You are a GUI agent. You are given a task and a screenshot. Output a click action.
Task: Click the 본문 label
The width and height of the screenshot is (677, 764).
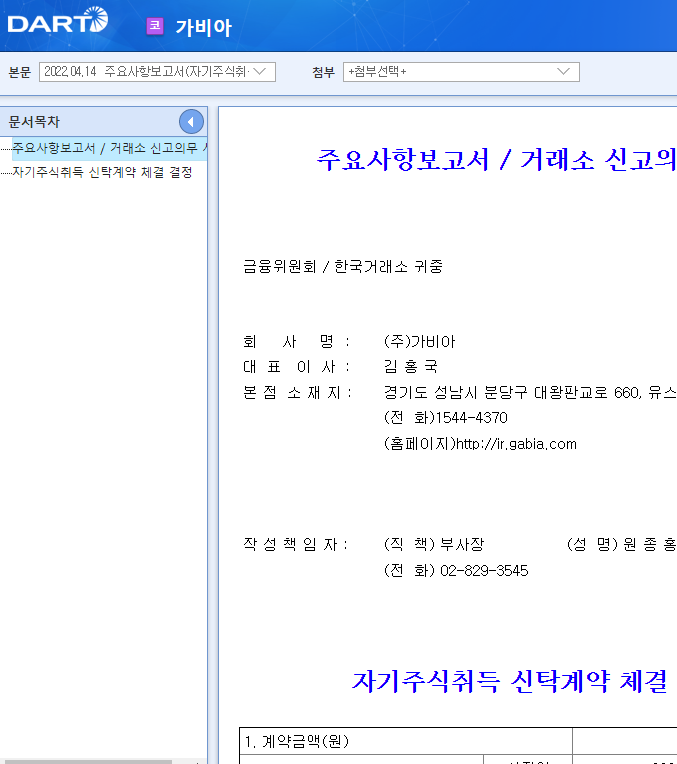pyautogui.click(x=19, y=72)
